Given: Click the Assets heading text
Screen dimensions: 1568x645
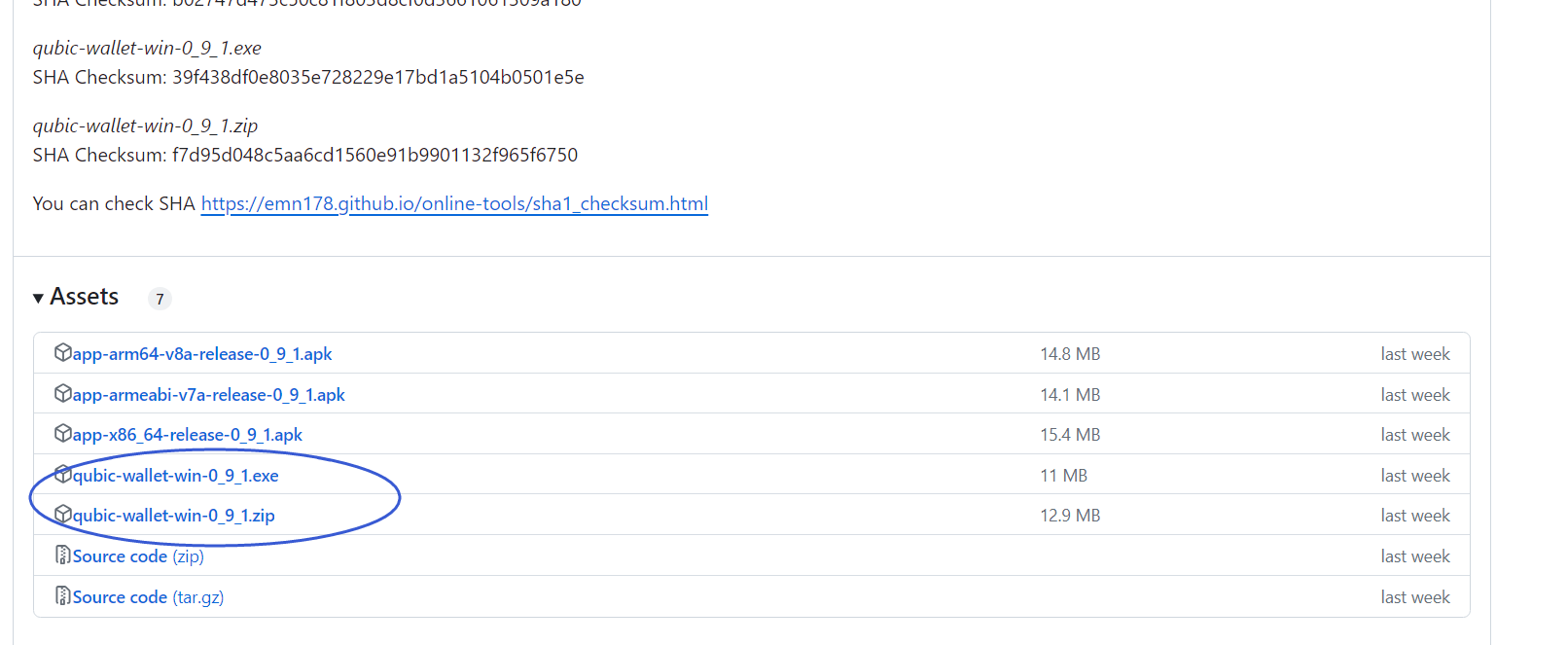Looking at the screenshot, I should point(85,297).
